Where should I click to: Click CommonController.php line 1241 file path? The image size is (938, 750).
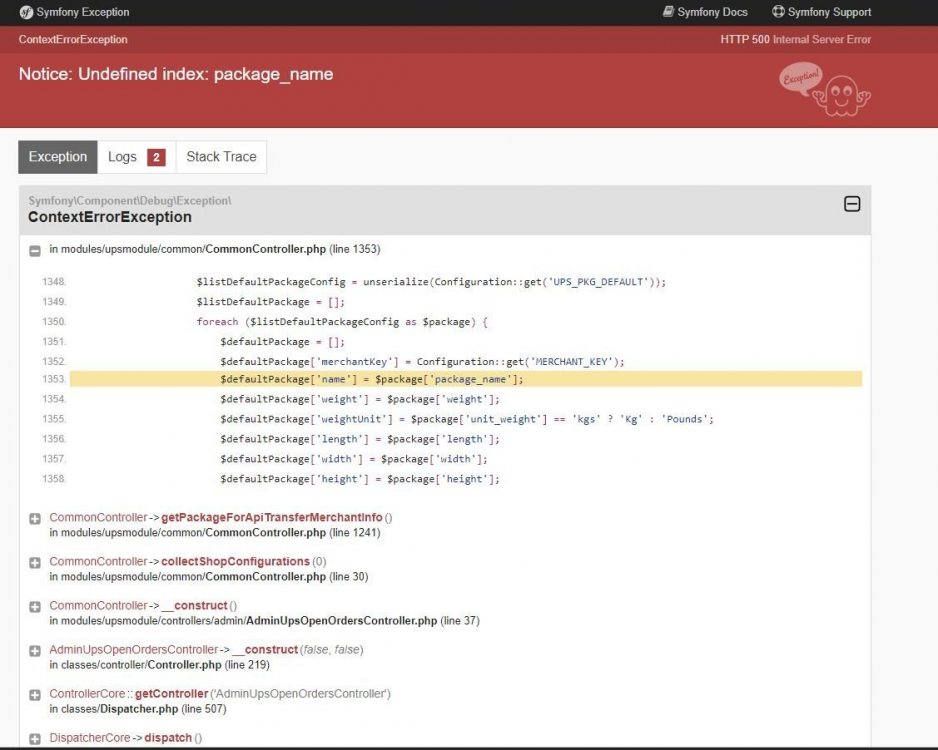click(215, 533)
